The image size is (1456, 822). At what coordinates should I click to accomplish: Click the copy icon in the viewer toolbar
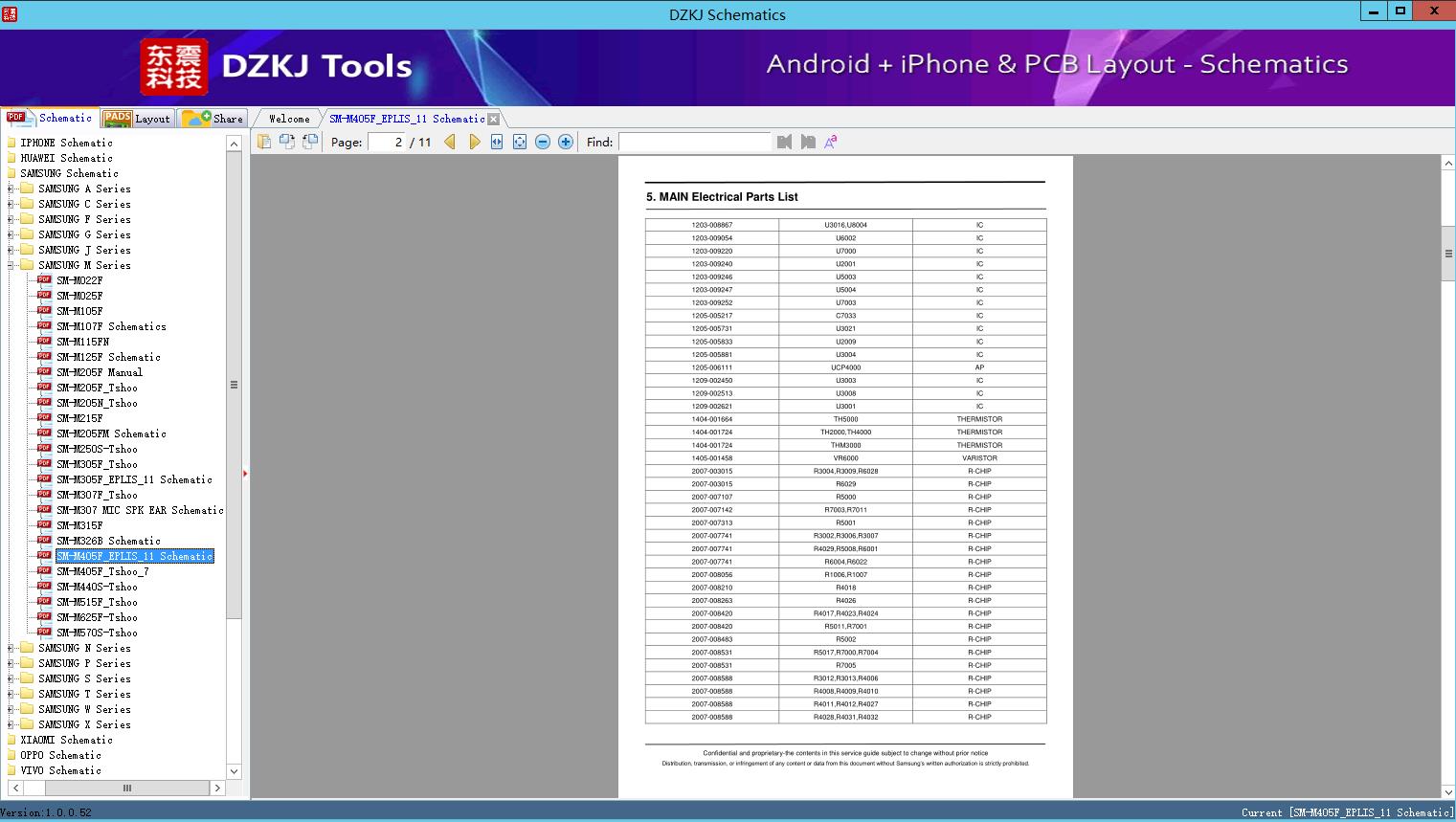tap(263, 142)
